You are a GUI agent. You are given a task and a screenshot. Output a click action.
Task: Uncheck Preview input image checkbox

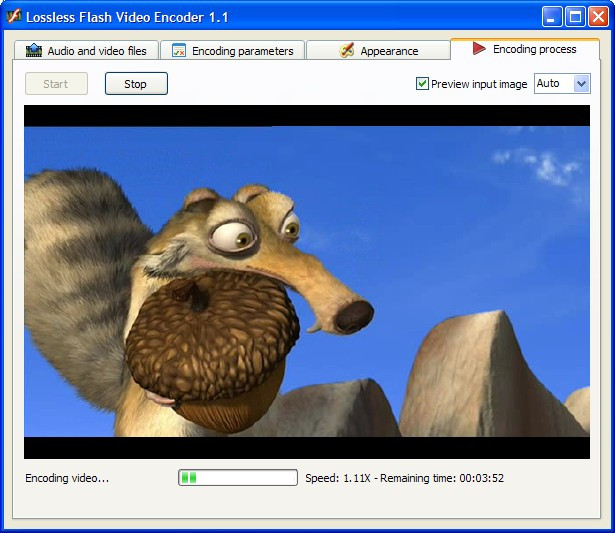tap(422, 84)
